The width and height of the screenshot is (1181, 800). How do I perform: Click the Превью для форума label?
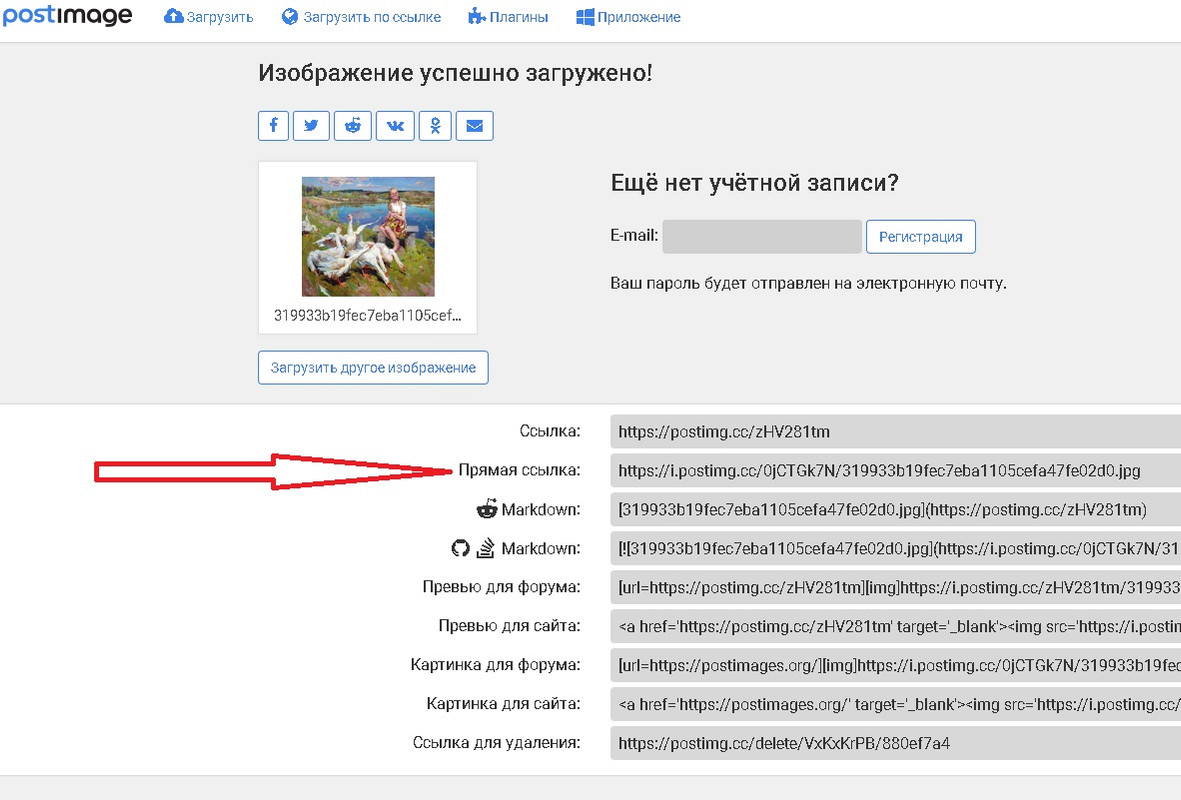pos(502,587)
